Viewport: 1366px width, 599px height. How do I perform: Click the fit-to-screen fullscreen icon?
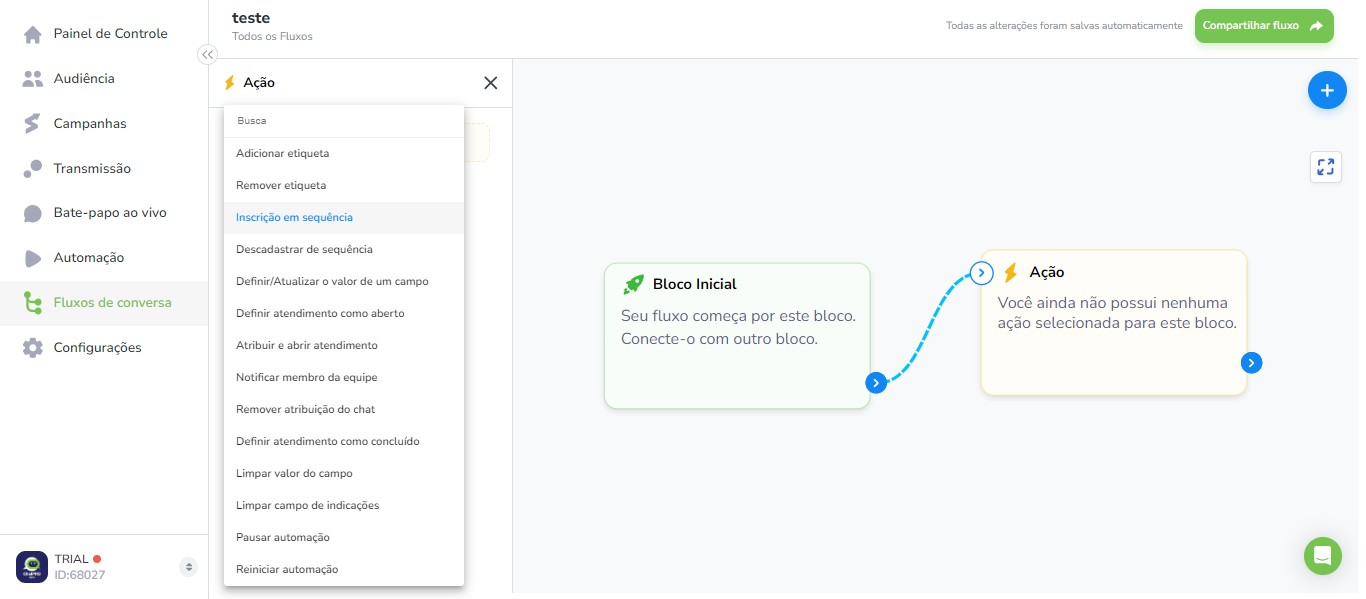[x=1326, y=167]
